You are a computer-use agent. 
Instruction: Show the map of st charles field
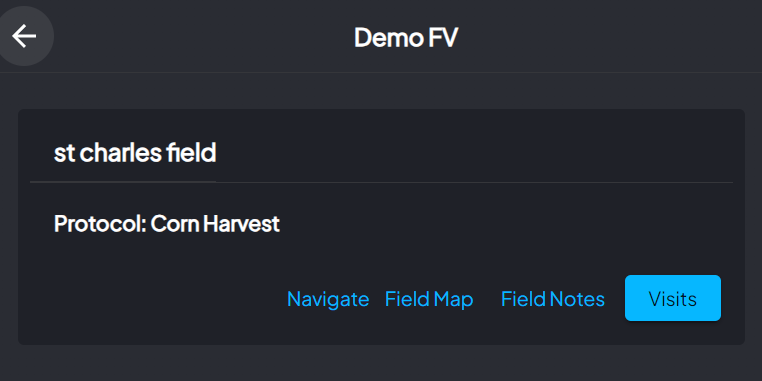coord(429,299)
